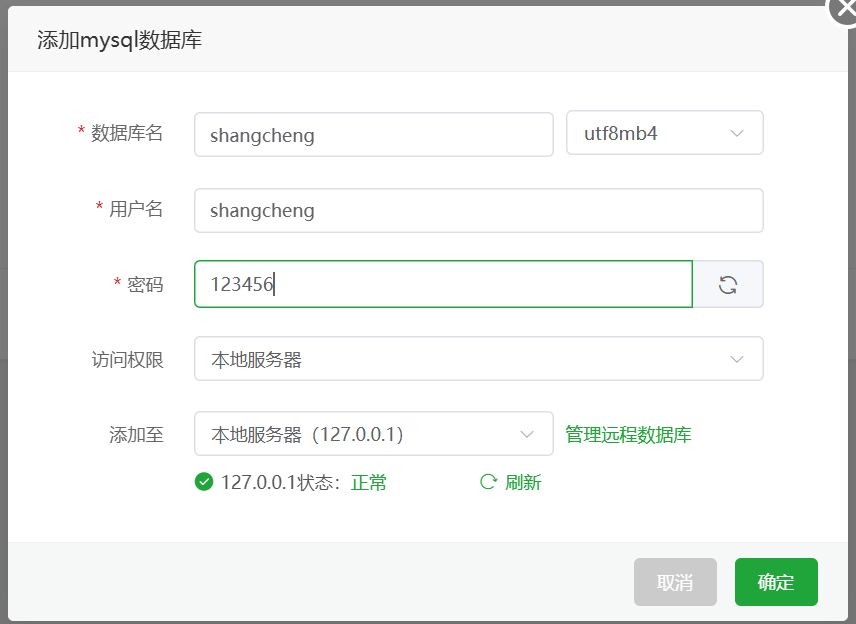Click the 正常 status text
This screenshot has width=856, height=624.
(x=368, y=483)
